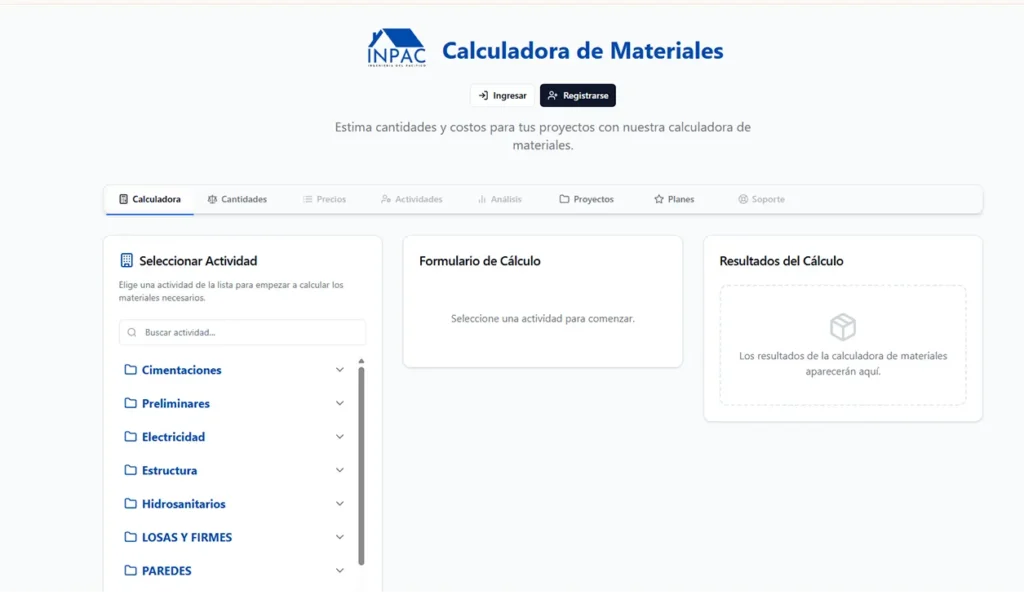Click the Ingresar button
The image size is (1024, 595).
pos(502,95)
